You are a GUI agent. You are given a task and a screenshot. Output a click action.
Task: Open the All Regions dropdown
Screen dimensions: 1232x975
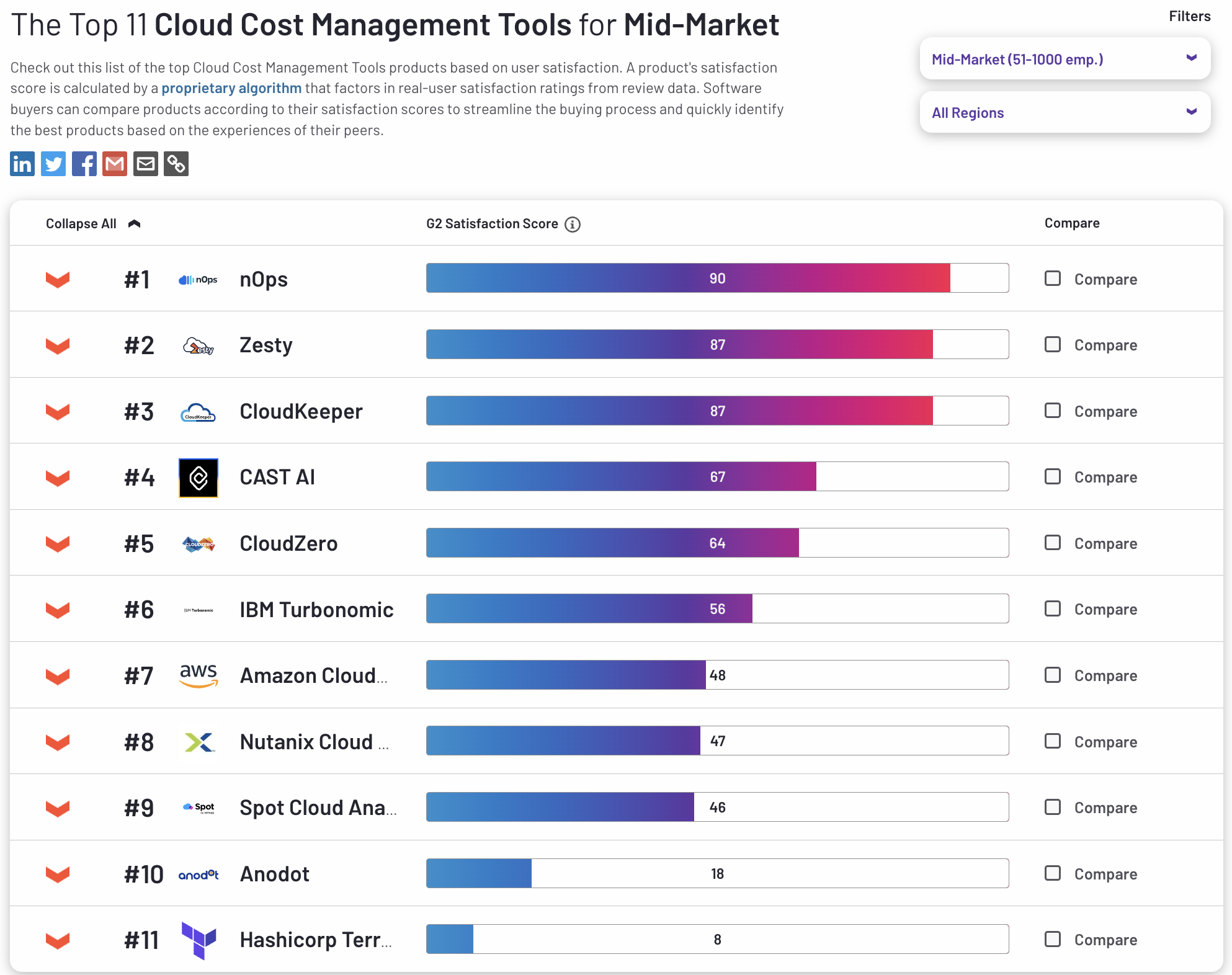tap(1065, 112)
